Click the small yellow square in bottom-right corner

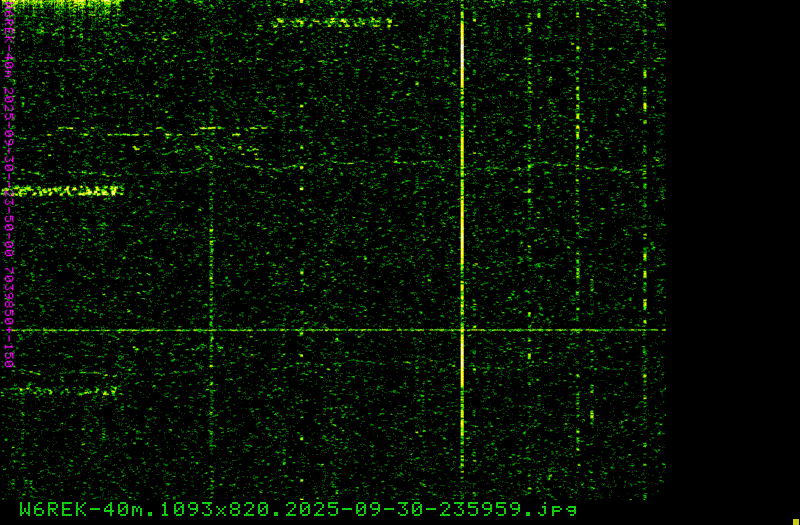click(x=795, y=520)
